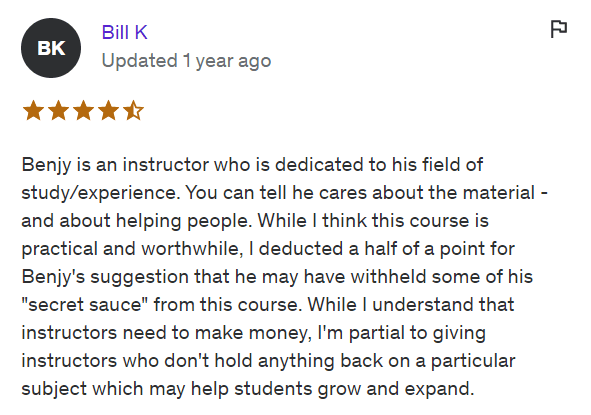
Task: Click the first rating star
Action: (34, 110)
